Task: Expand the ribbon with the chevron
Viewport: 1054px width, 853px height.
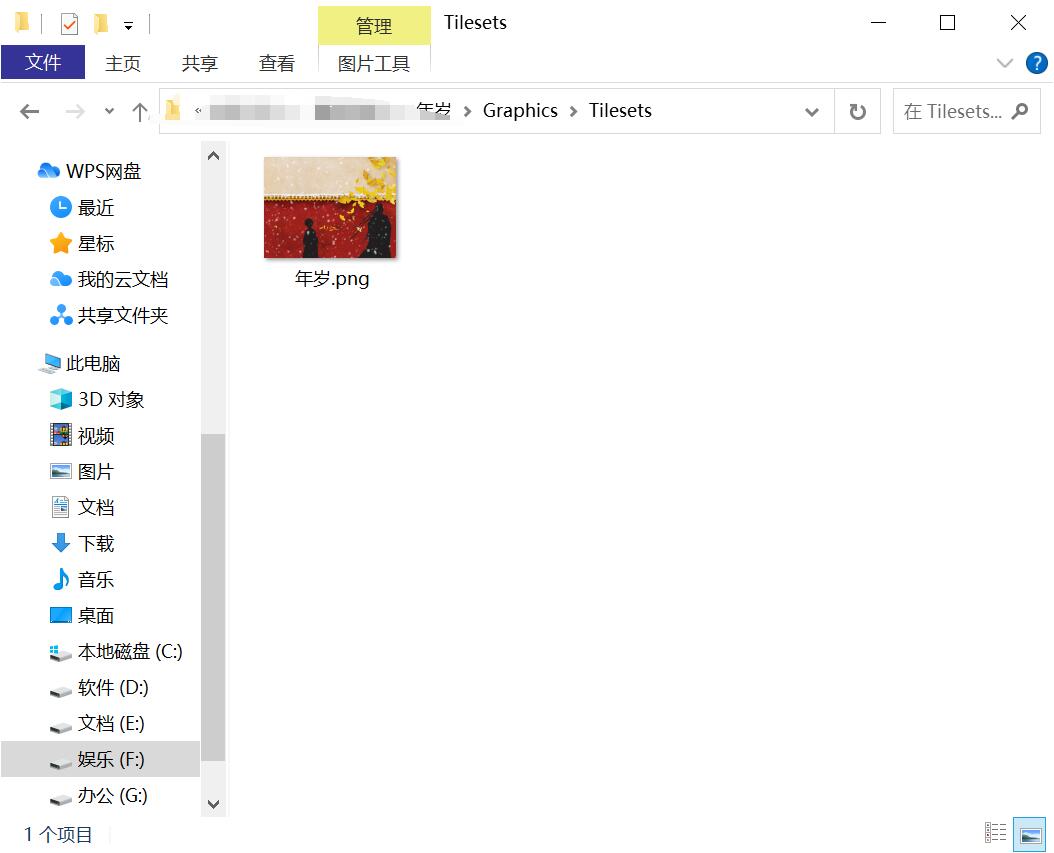Action: [x=1004, y=63]
